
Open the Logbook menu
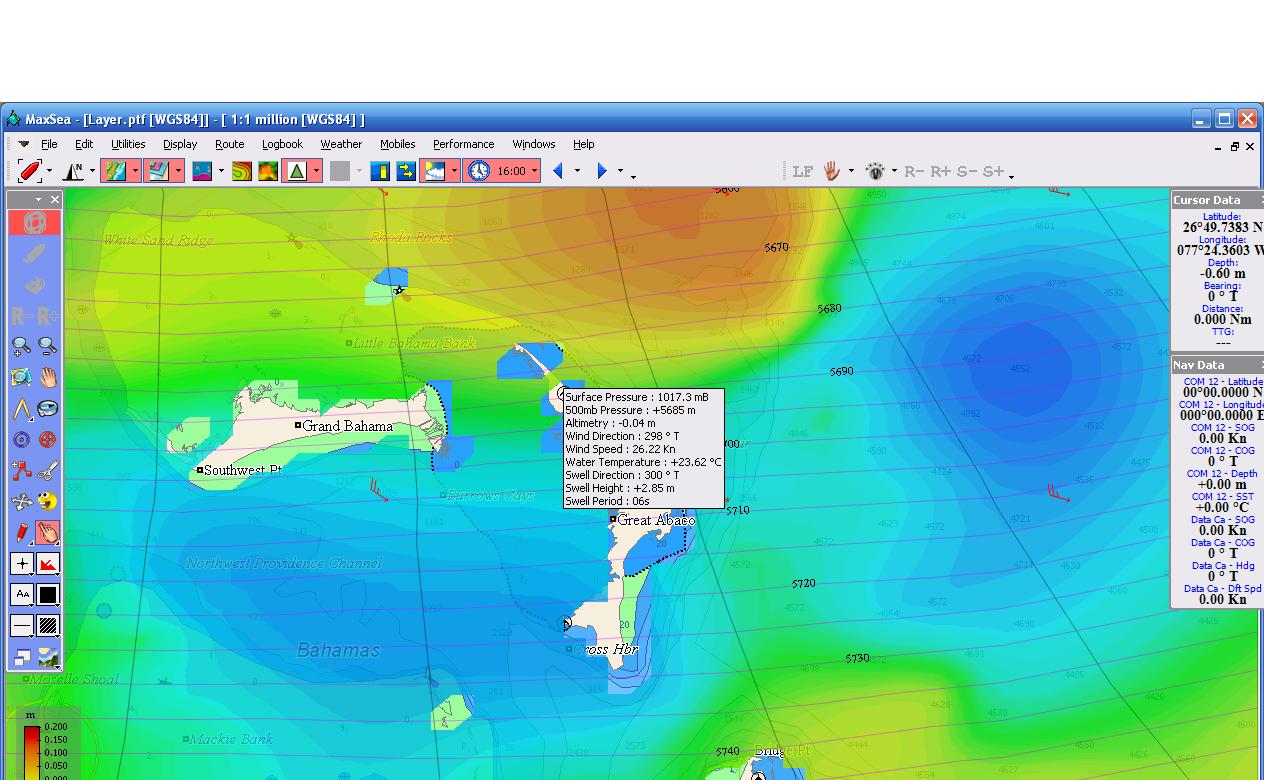pyautogui.click(x=282, y=144)
